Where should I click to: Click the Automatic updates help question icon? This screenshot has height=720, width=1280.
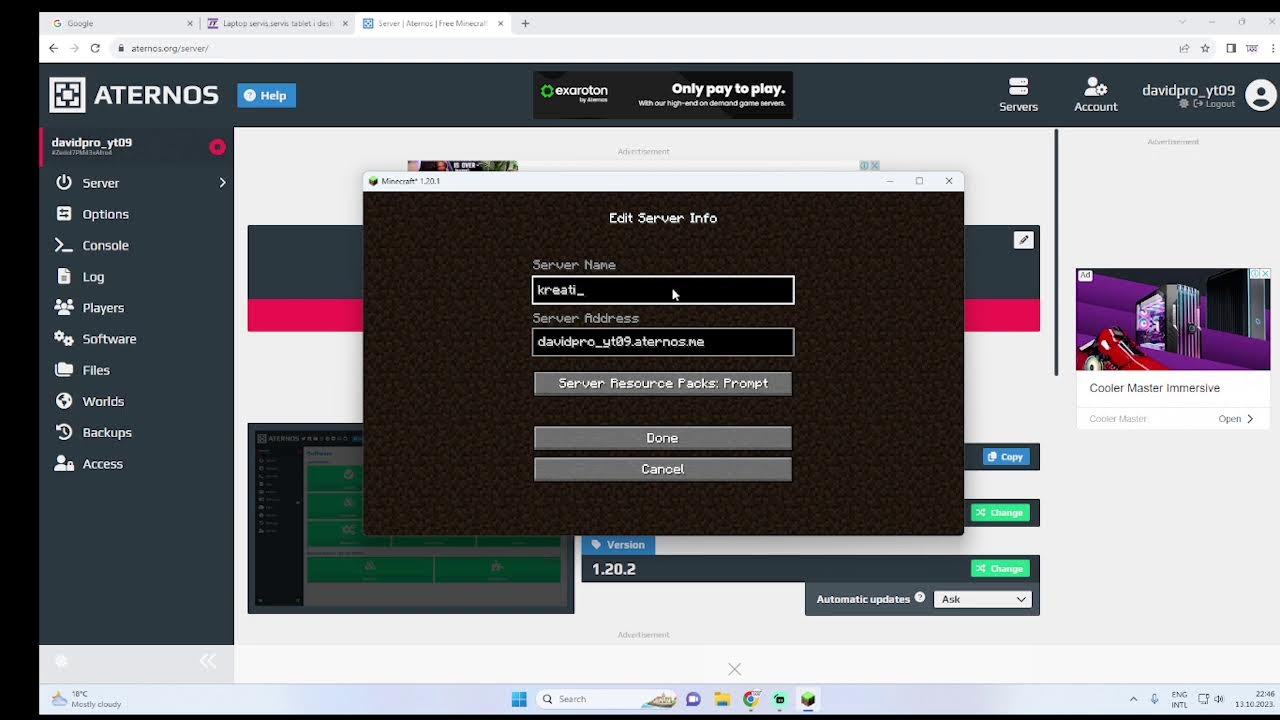click(x=920, y=598)
